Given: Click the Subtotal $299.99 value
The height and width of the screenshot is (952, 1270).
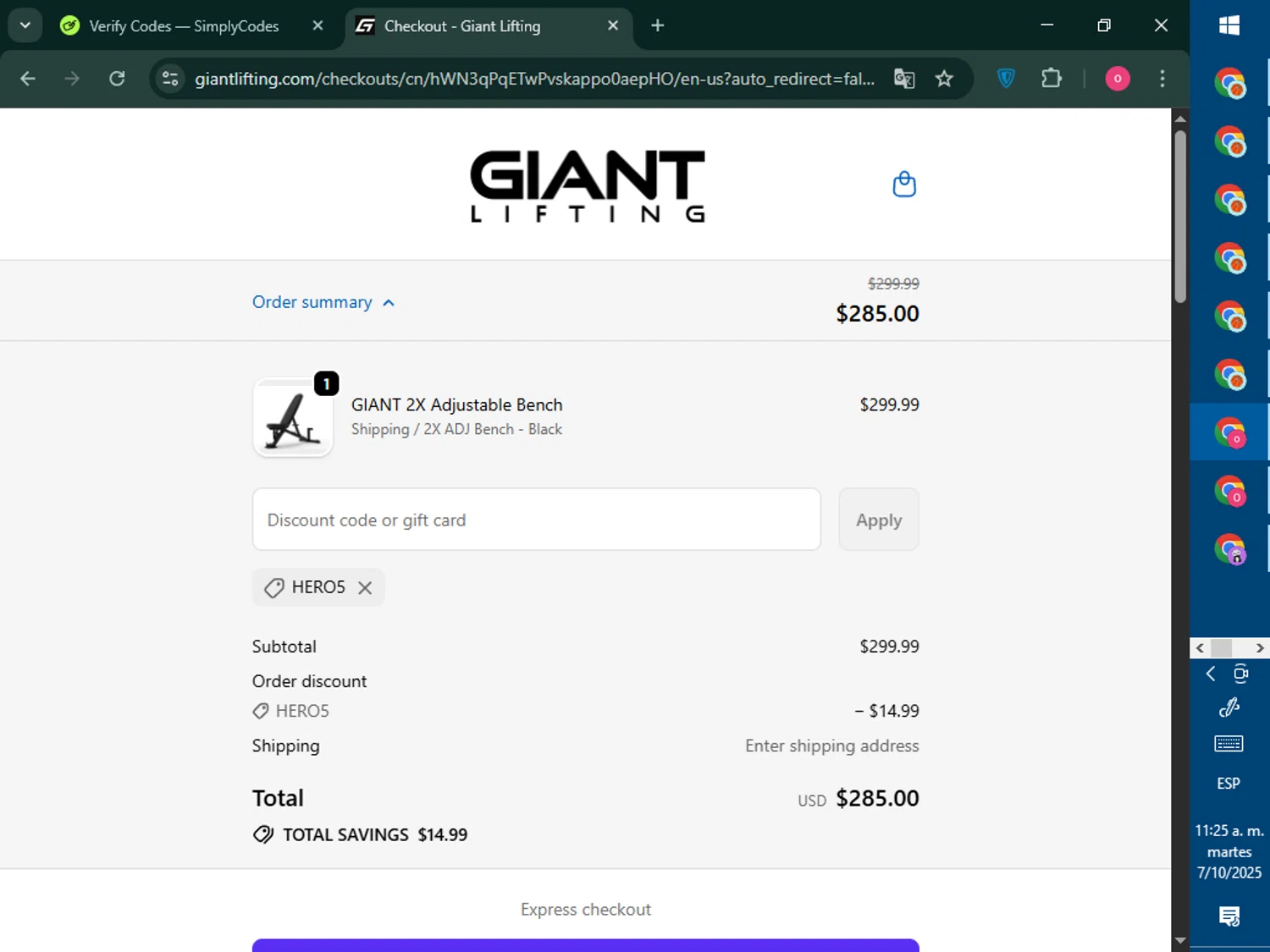Looking at the screenshot, I should pos(889,647).
